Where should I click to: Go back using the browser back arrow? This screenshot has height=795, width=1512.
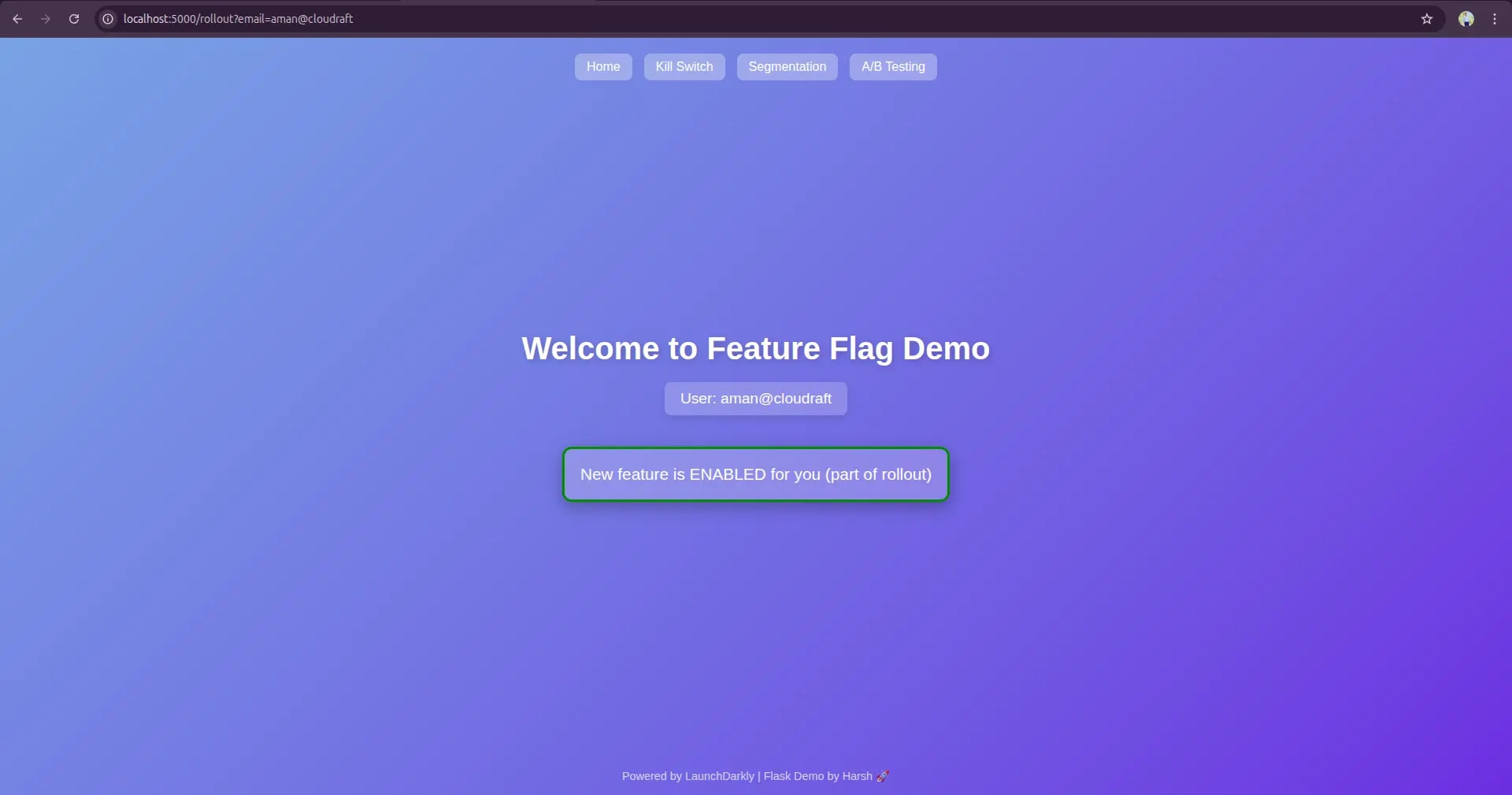(17, 19)
